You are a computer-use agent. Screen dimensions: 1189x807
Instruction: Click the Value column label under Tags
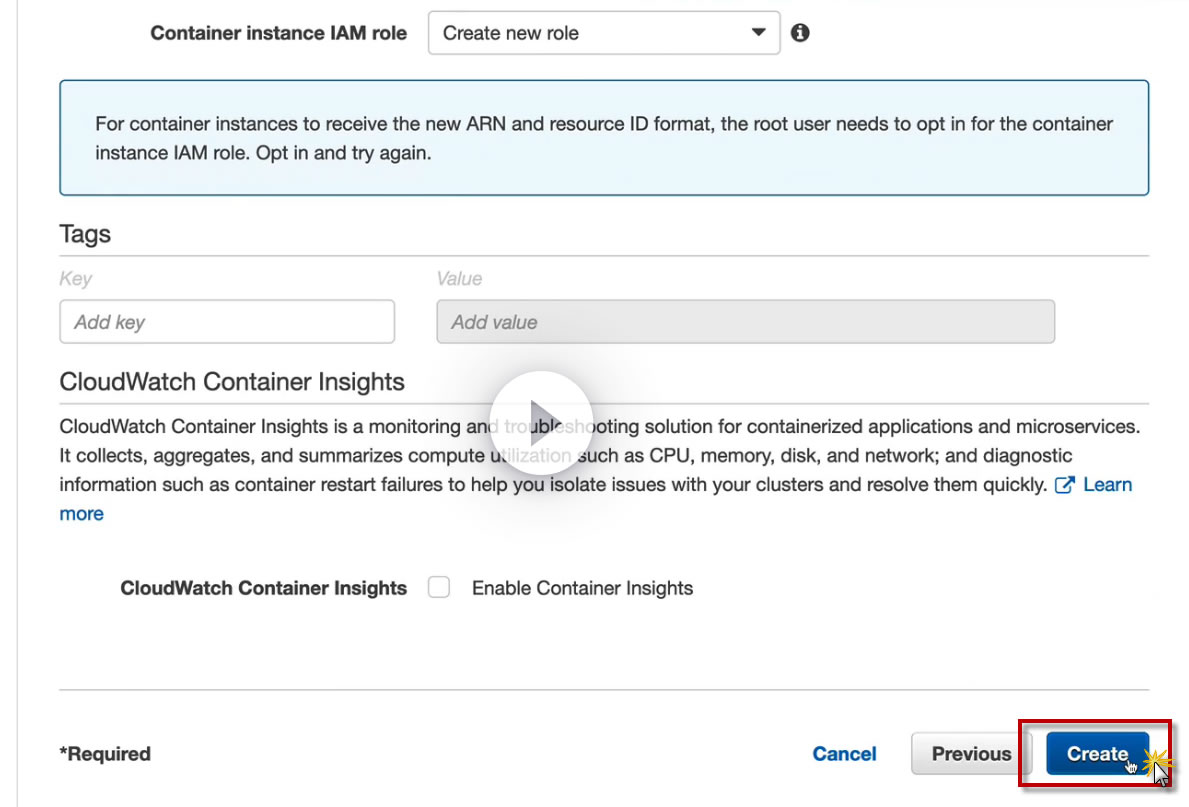[x=459, y=279]
